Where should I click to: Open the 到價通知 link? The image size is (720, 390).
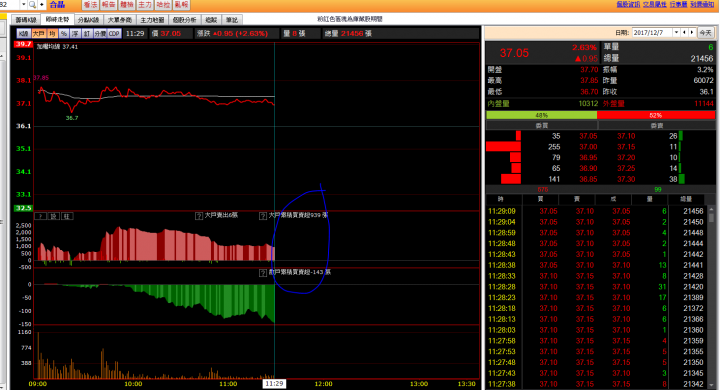(x=702, y=4)
